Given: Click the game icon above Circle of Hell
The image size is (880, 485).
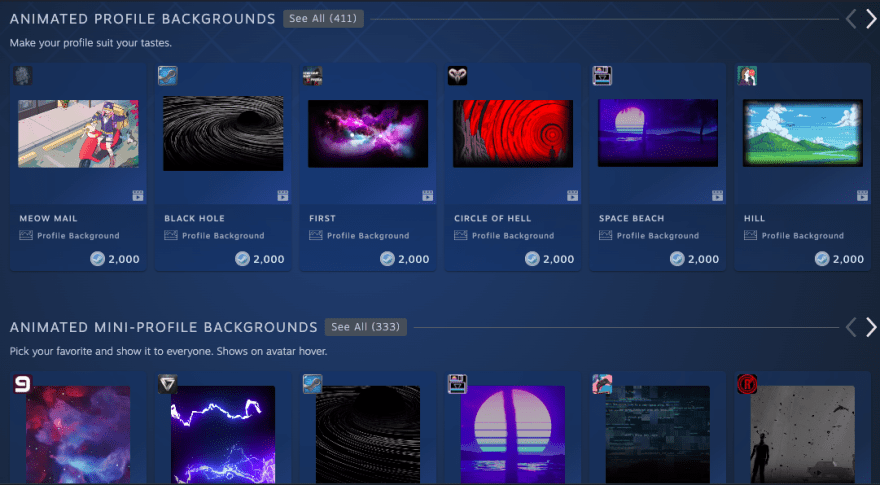Looking at the screenshot, I should (457, 76).
